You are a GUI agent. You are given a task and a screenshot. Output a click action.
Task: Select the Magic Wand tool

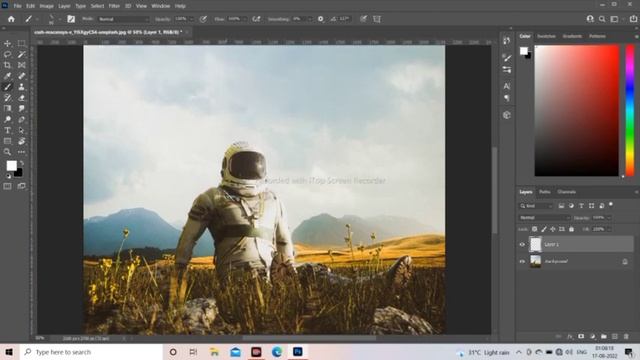tap(22, 54)
